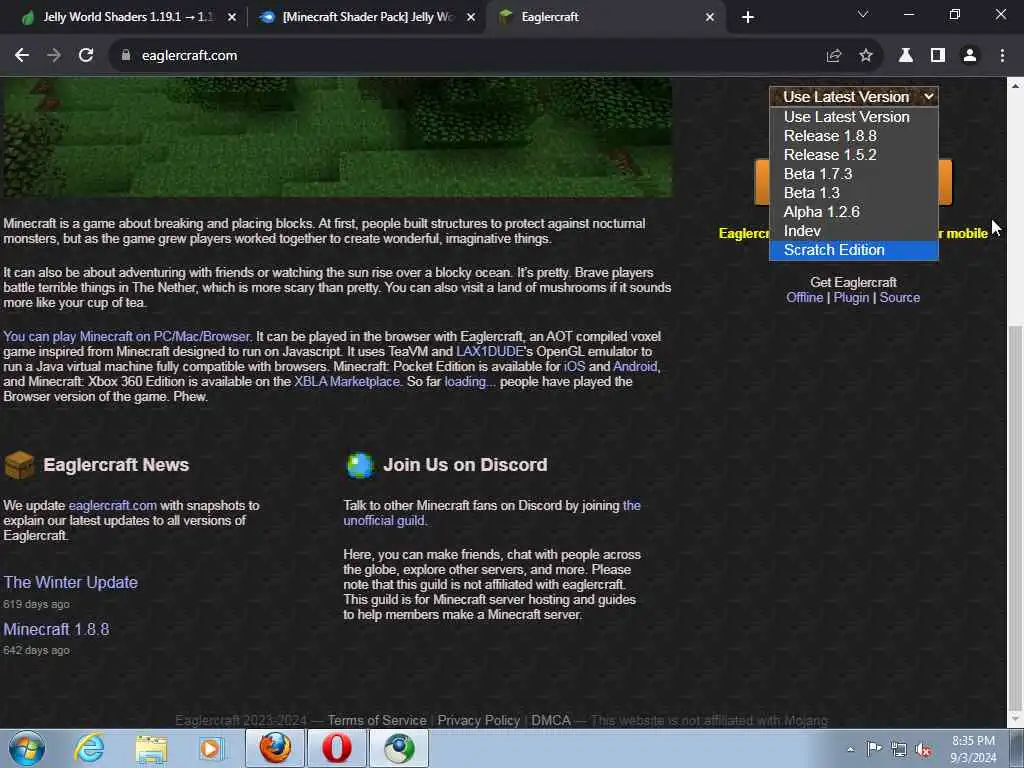Click the padlock site info icon
This screenshot has width=1024, height=768.
[x=126, y=56]
